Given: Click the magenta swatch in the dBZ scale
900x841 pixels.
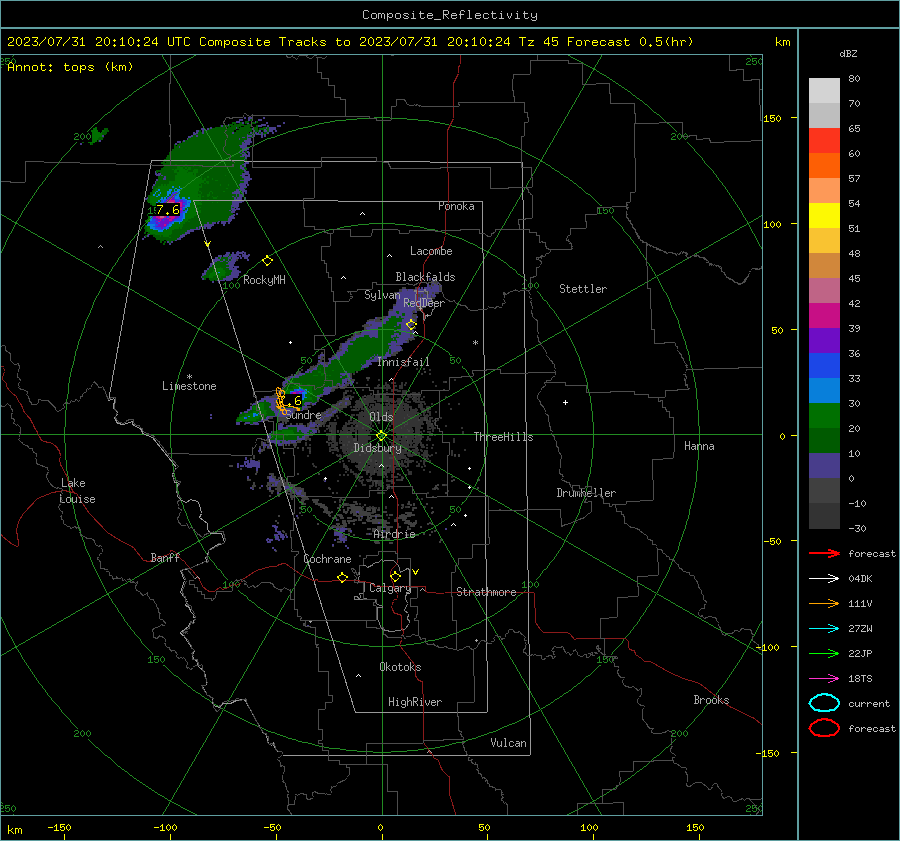Looking at the screenshot, I should pyautogui.click(x=824, y=315).
